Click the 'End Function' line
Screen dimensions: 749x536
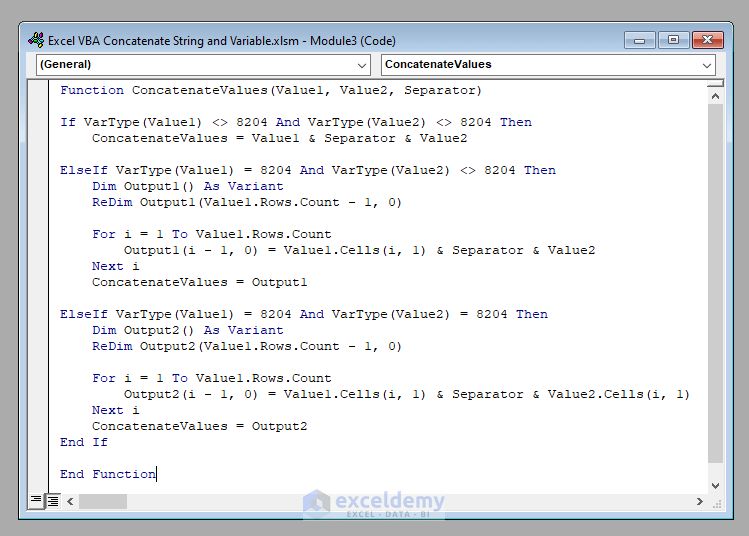pos(108,474)
